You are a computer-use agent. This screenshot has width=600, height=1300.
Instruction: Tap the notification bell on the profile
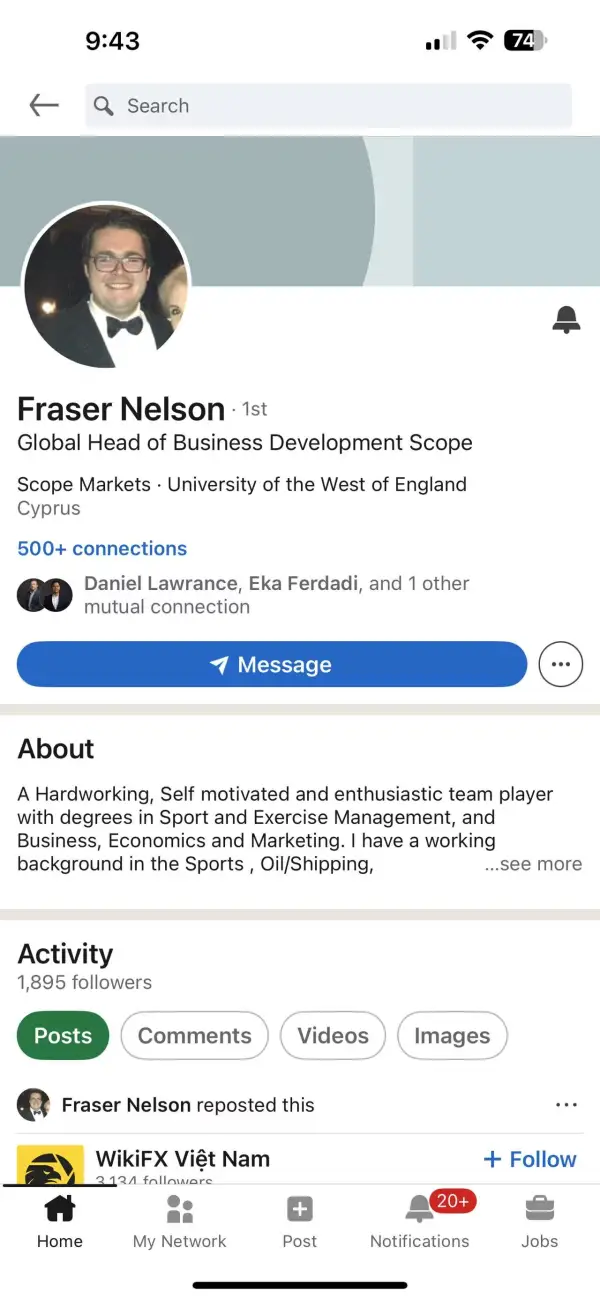pos(566,320)
